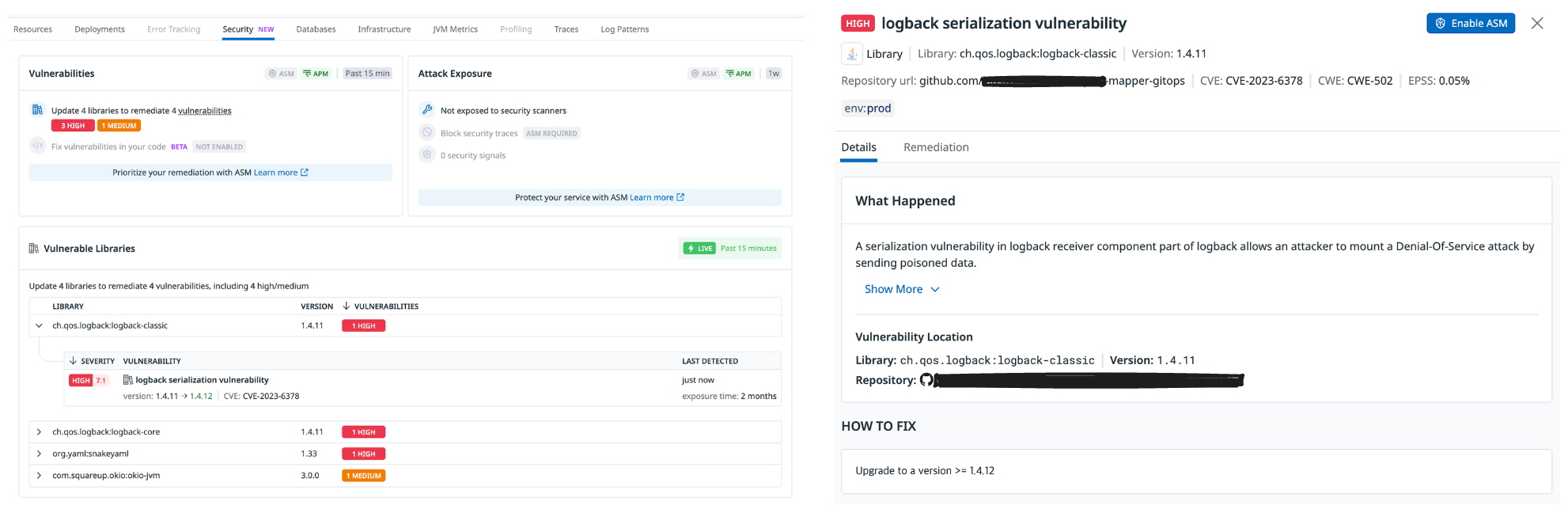This screenshot has height=517, width=1568.
Task: Click the LAST DETECTED column header
Action: [710, 360]
